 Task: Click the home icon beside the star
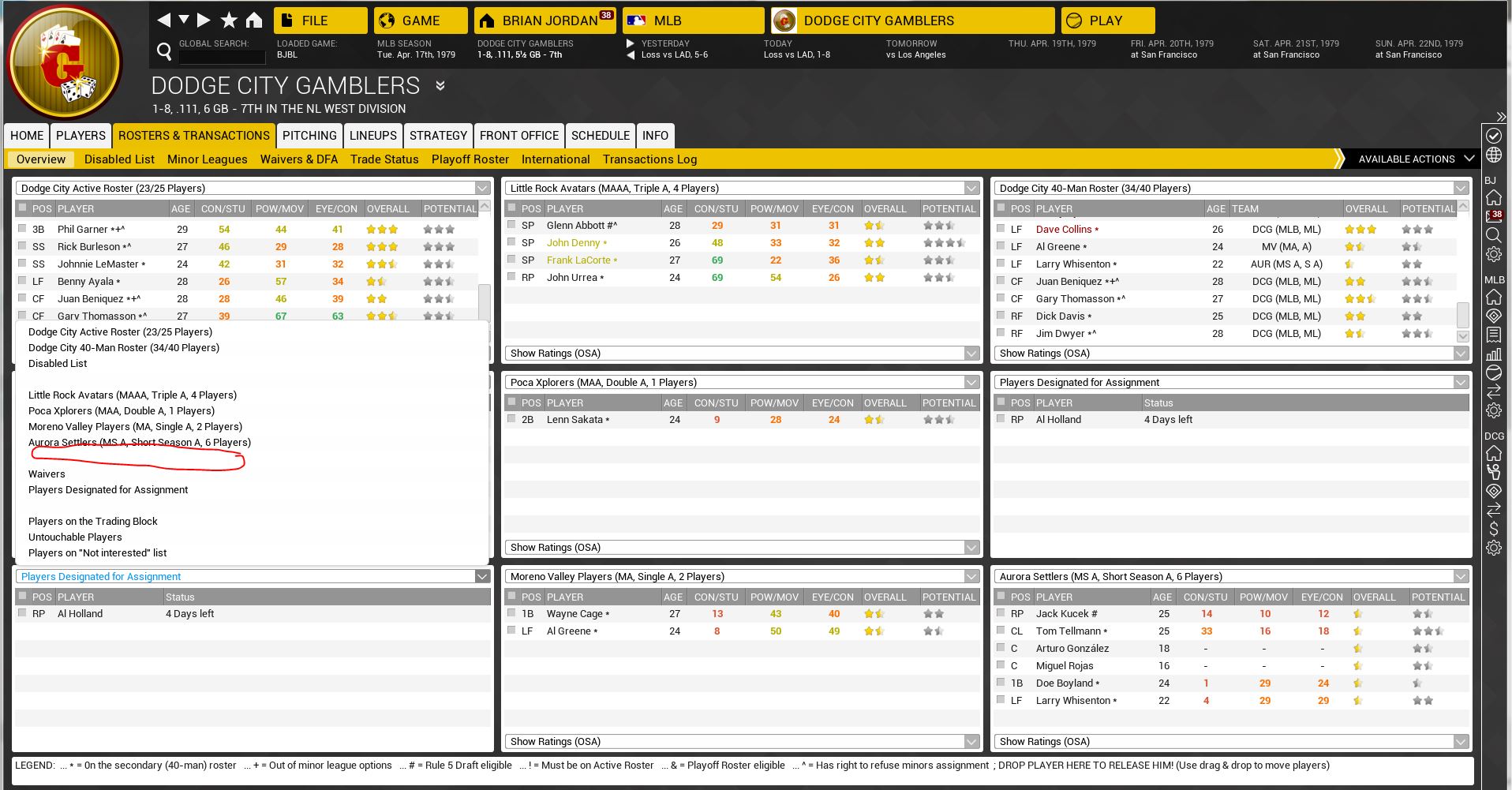[254, 21]
